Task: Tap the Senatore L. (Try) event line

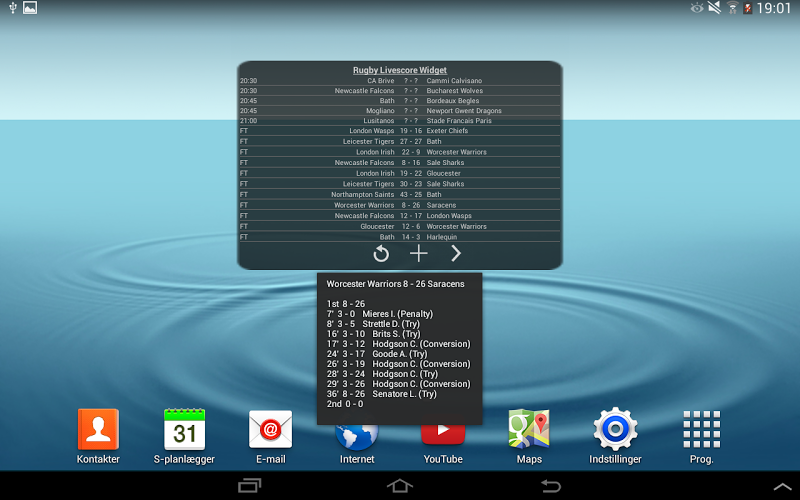Action: pyautogui.click(x=382, y=394)
